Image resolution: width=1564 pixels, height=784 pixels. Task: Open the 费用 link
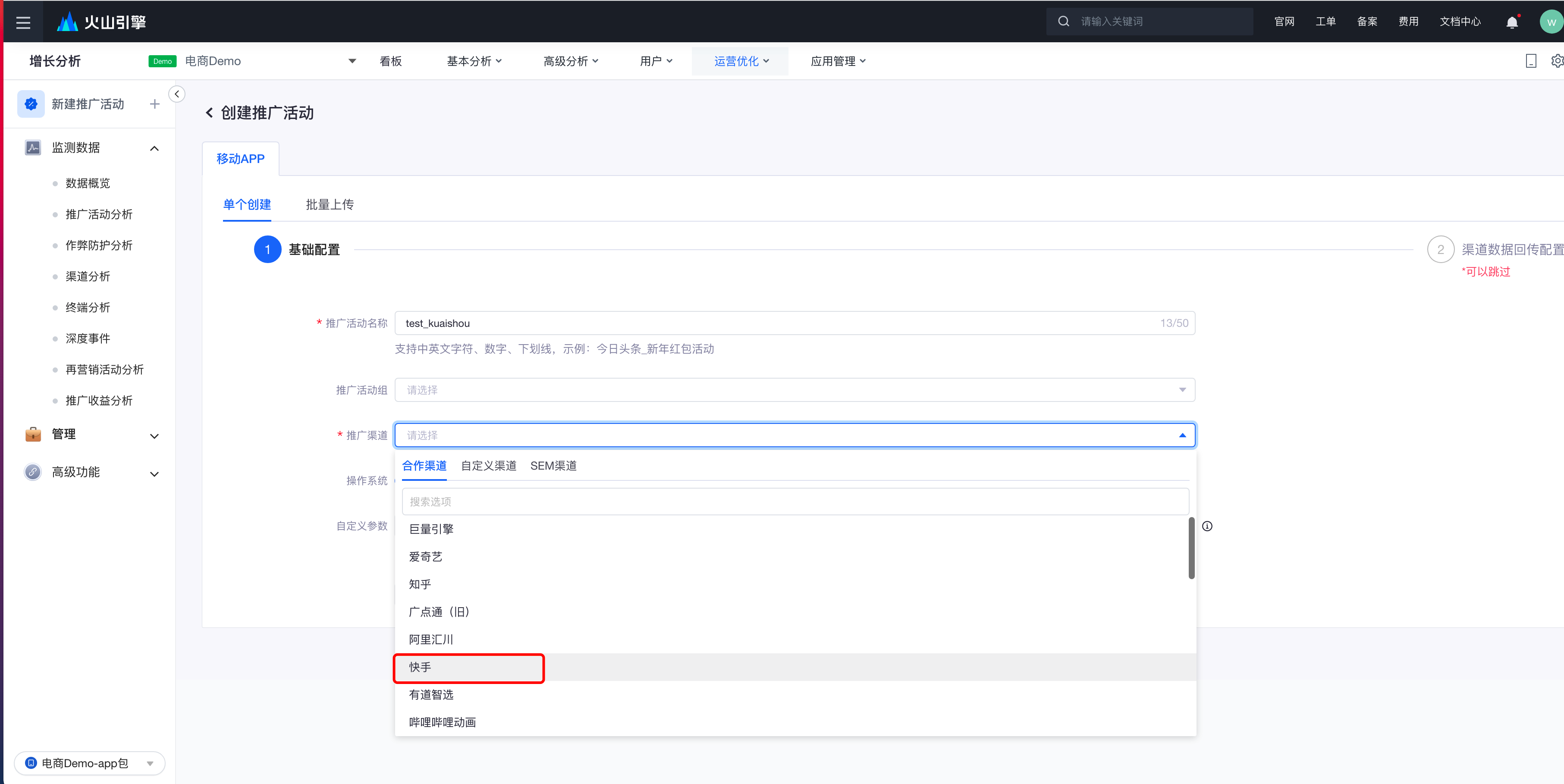[x=1408, y=22]
